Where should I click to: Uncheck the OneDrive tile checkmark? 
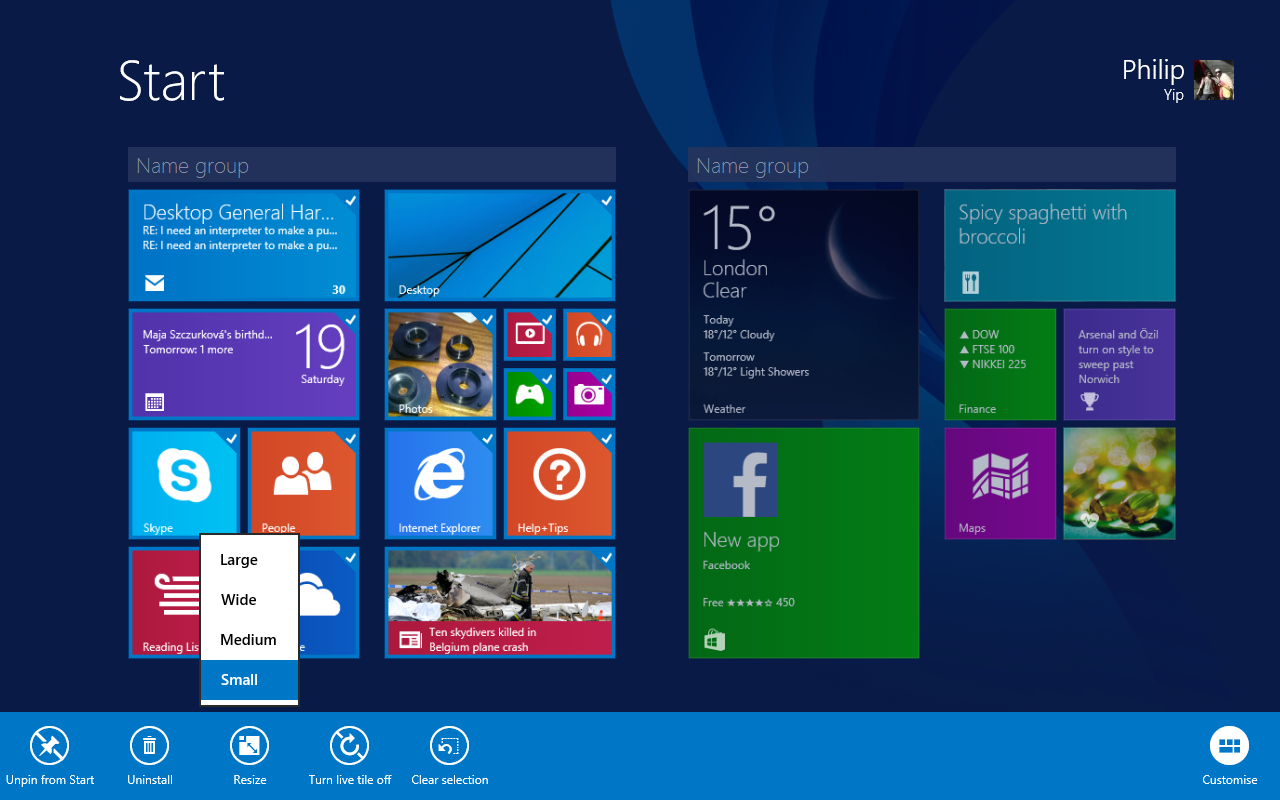(x=350, y=557)
